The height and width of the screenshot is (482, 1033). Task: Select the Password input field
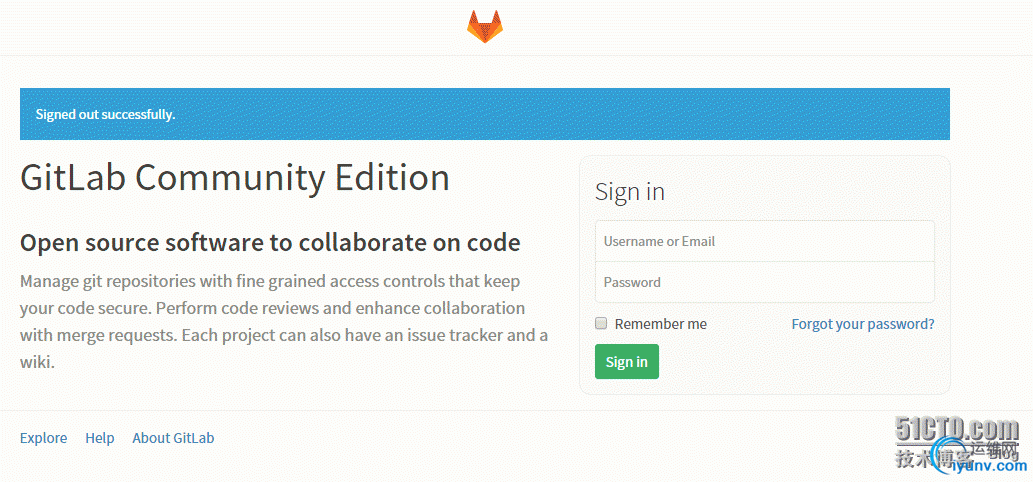coord(765,282)
